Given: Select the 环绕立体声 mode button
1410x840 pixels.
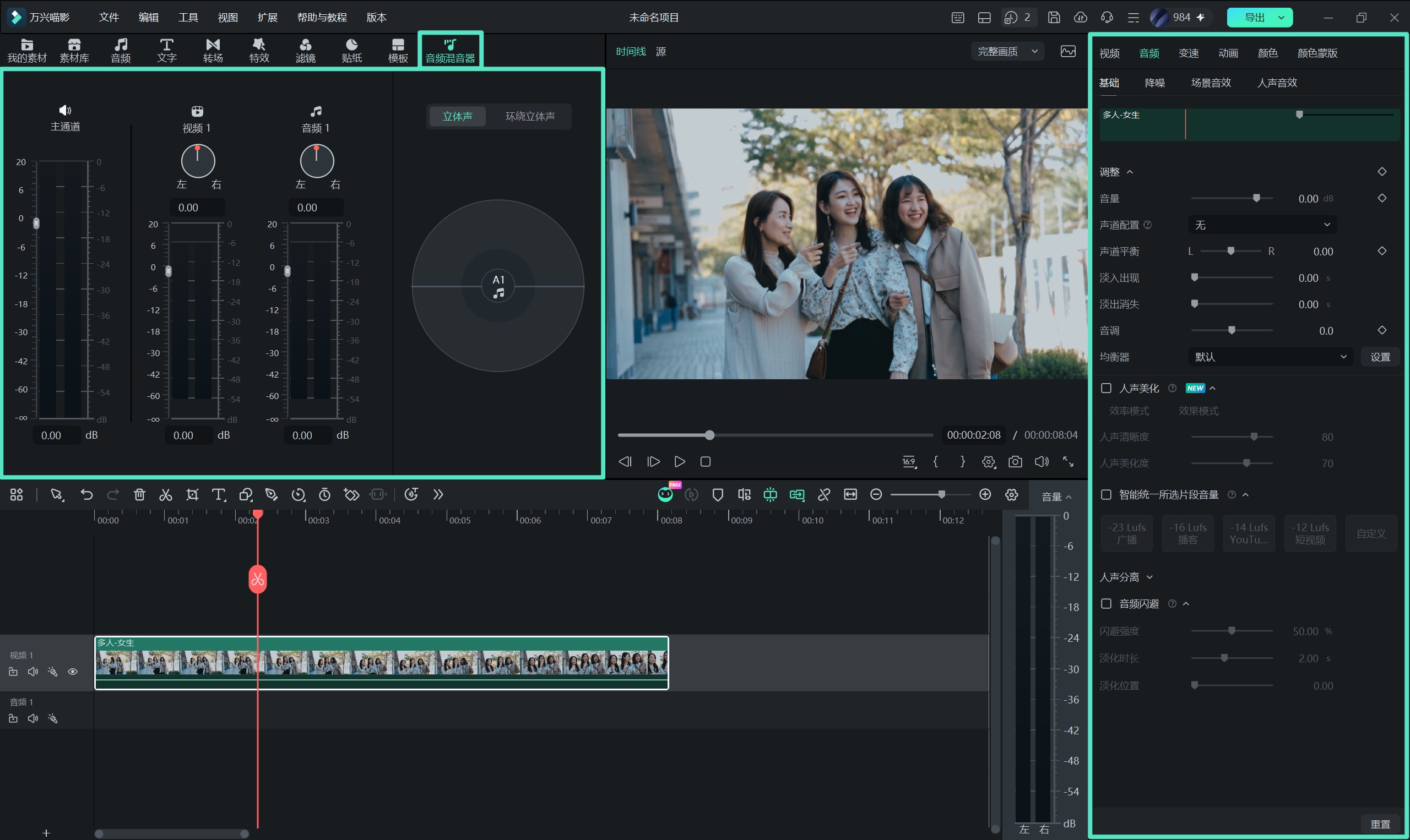Looking at the screenshot, I should [x=530, y=116].
